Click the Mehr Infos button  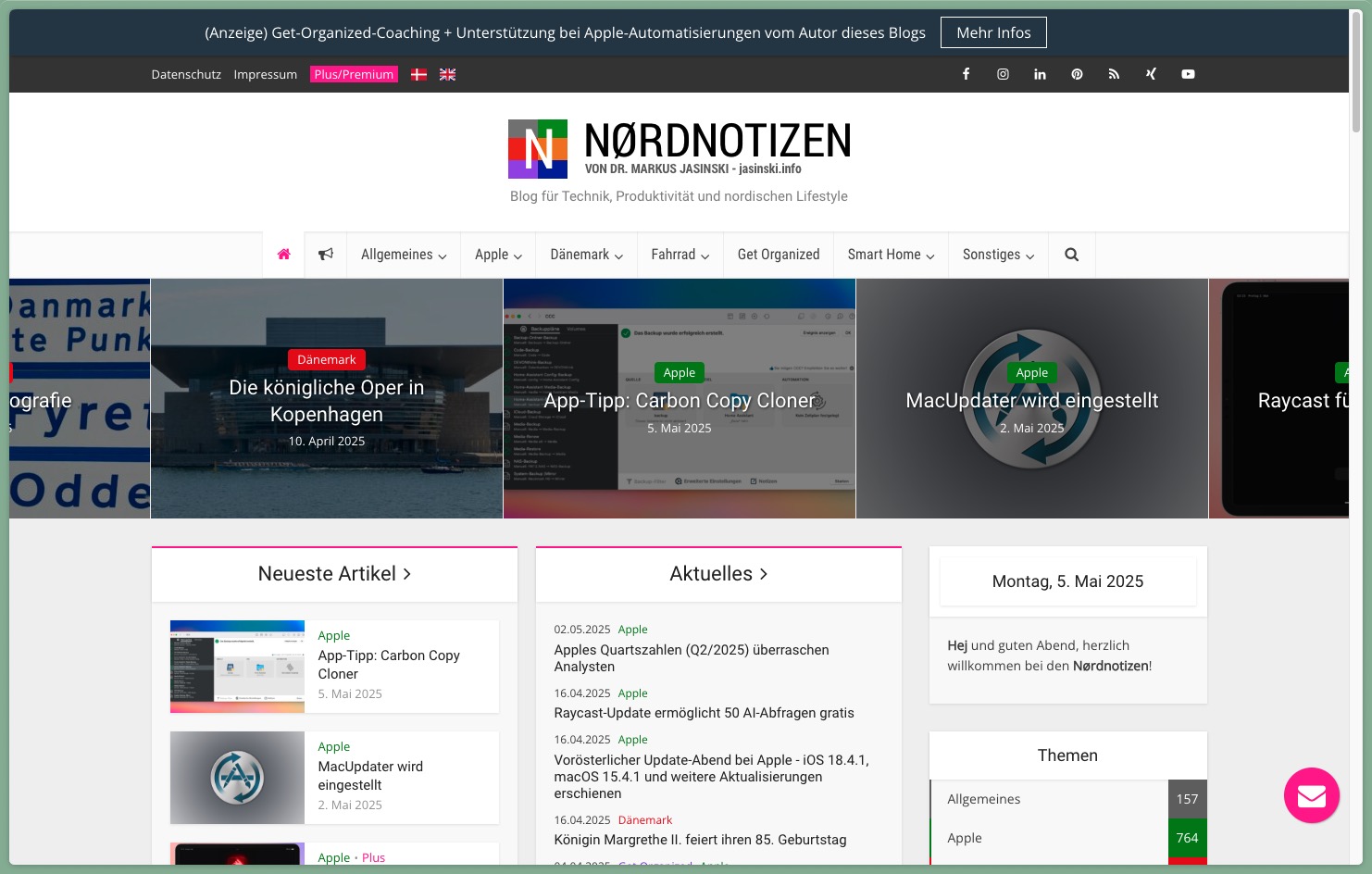[x=993, y=31]
